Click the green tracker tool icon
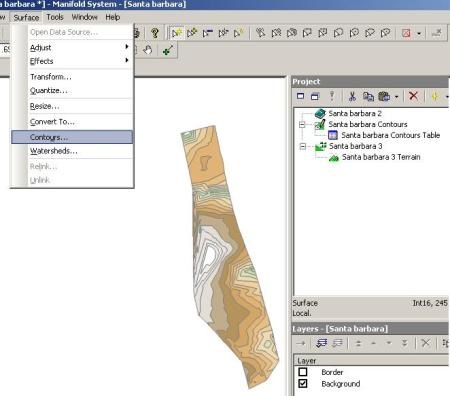The image size is (450, 396). (167, 50)
